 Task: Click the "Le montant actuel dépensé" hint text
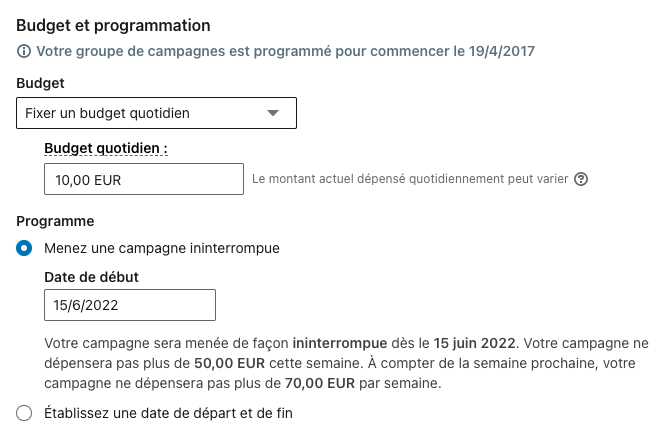point(410,180)
